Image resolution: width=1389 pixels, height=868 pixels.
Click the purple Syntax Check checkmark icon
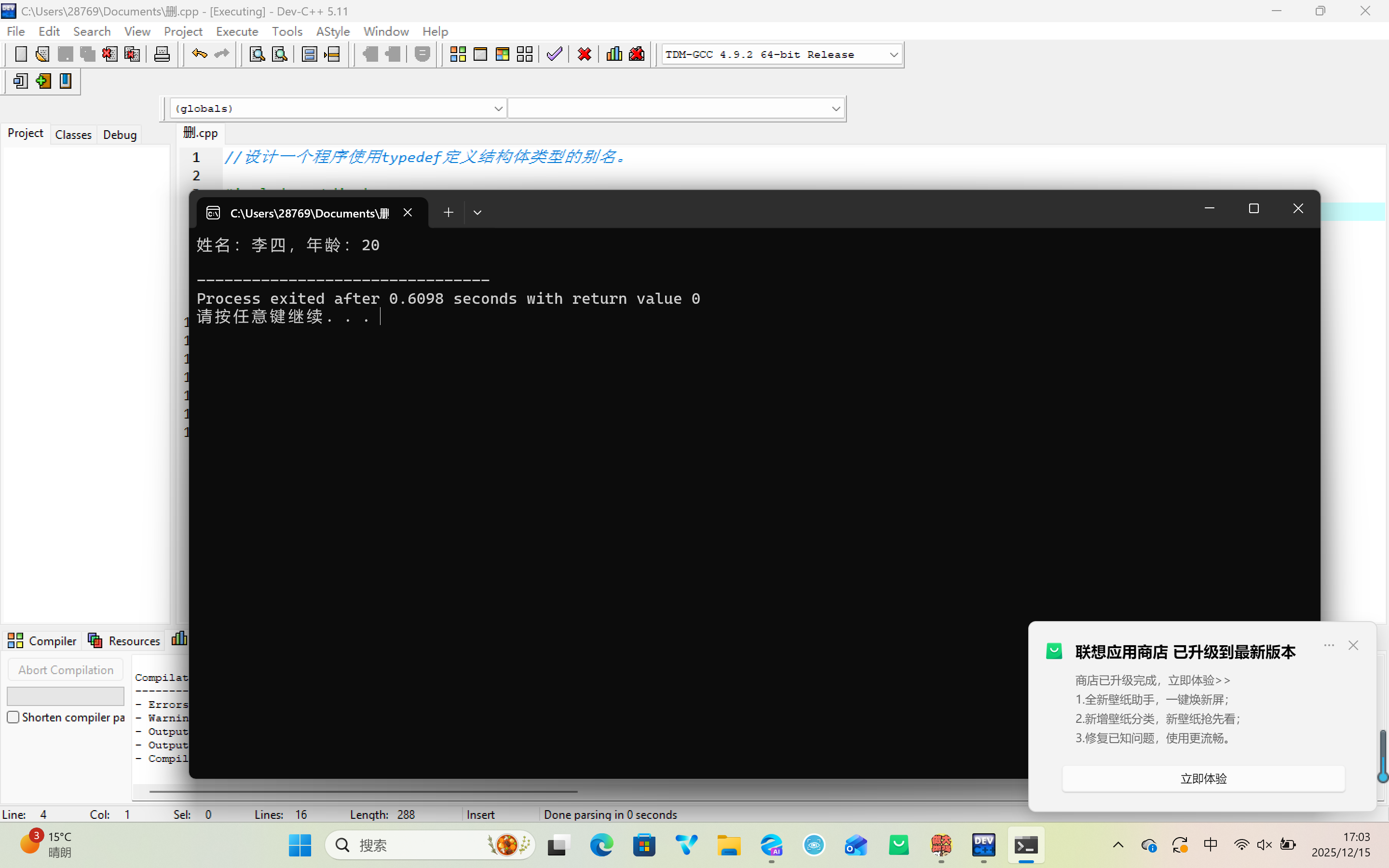(x=554, y=54)
